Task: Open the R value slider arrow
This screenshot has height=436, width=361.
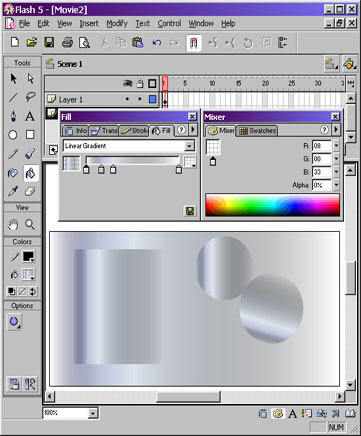Action: [x=336, y=146]
